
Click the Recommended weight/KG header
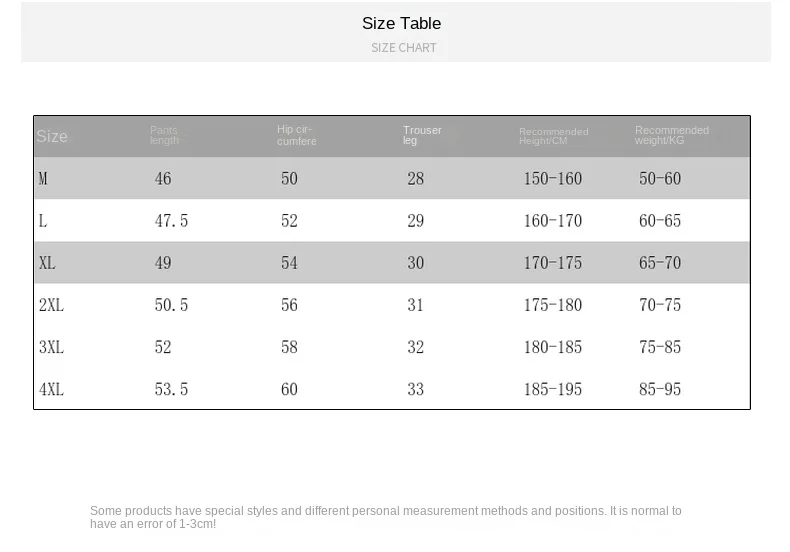(x=671, y=136)
